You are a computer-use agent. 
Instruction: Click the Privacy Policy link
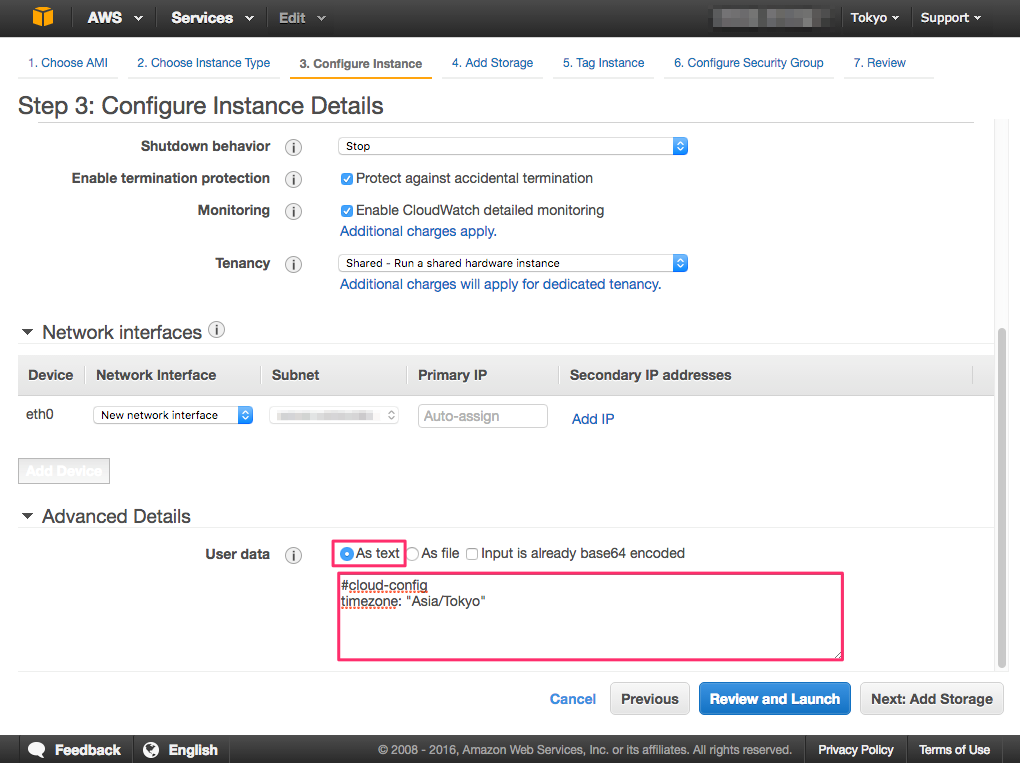855,750
